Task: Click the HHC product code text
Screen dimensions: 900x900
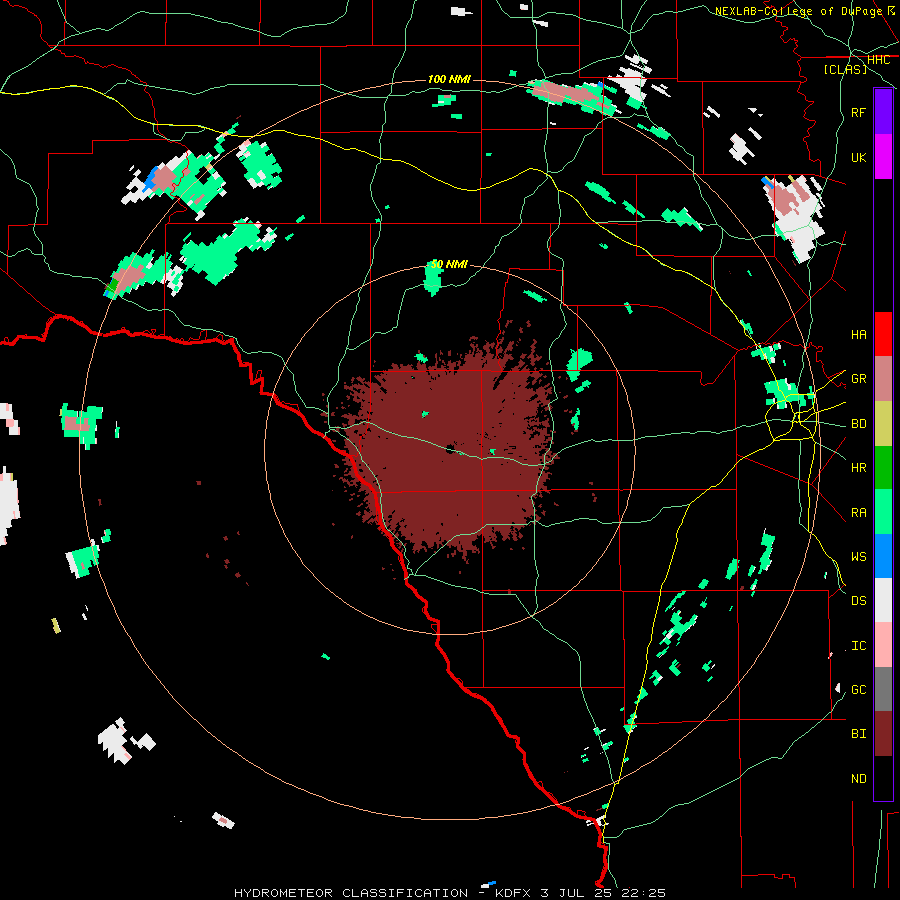Action: coord(878,60)
